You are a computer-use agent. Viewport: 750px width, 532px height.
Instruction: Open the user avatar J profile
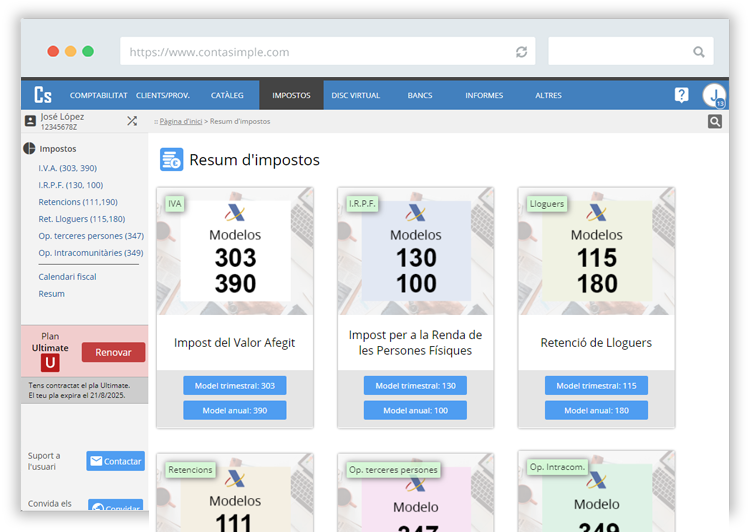[714, 95]
